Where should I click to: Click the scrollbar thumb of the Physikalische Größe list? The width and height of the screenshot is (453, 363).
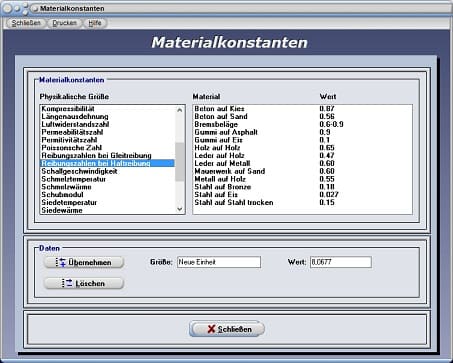[180, 162]
